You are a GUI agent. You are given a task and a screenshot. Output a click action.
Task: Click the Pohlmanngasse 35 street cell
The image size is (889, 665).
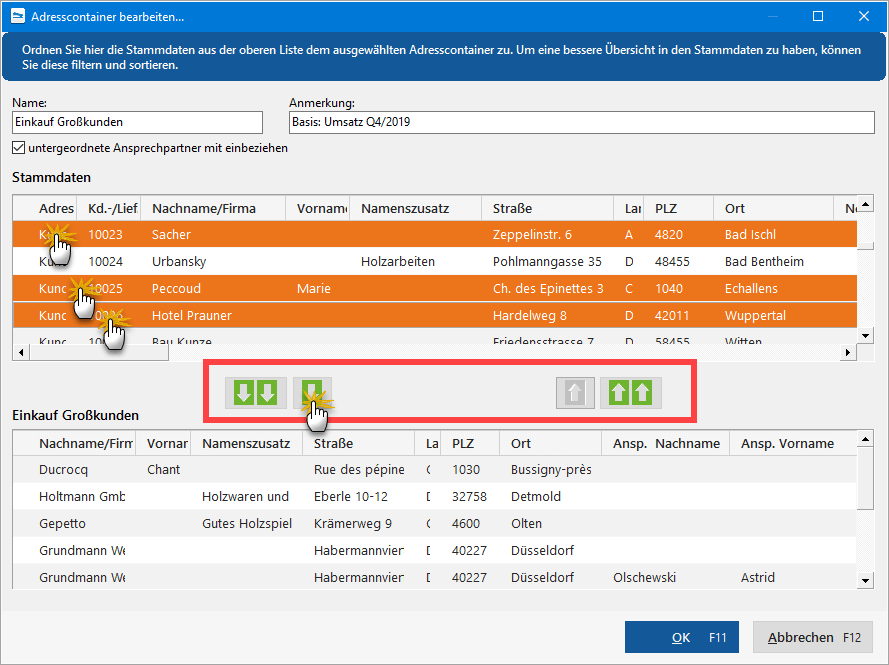pos(547,261)
